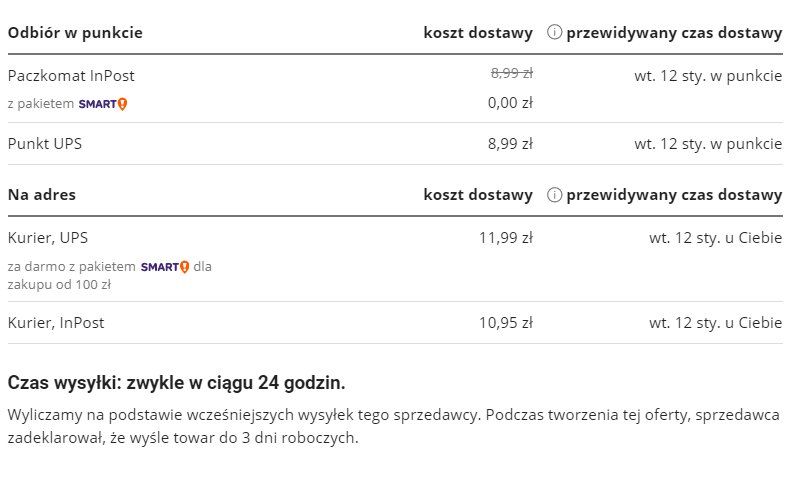Click the 11,99 zł UPS courier price

[507, 238]
